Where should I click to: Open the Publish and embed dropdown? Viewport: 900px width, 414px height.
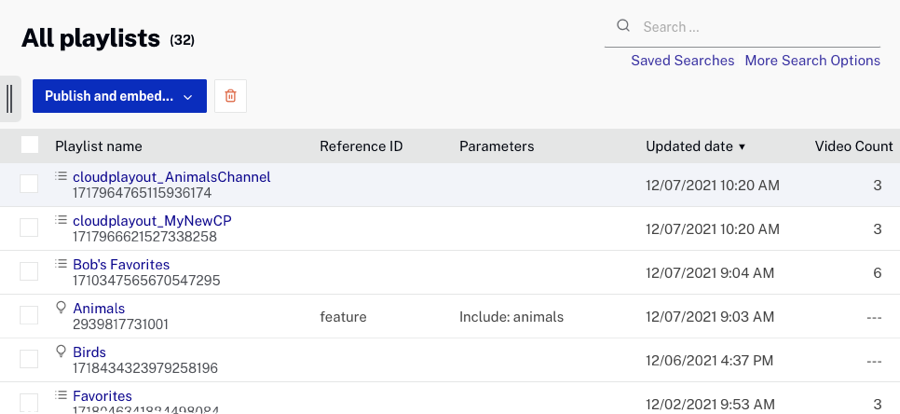(x=119, y=96)
